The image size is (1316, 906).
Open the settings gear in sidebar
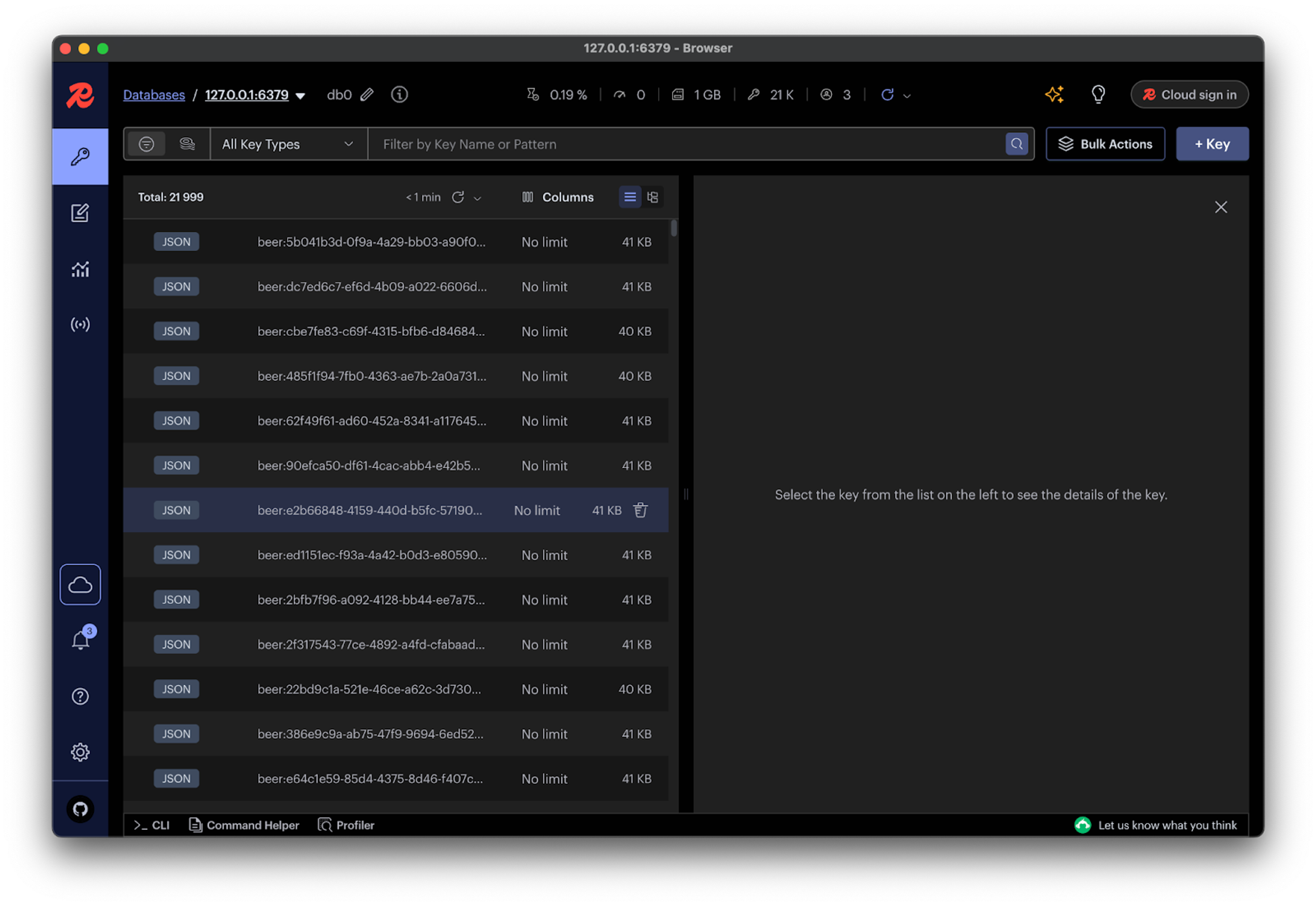pyautogui.click(x=80, y=752)
